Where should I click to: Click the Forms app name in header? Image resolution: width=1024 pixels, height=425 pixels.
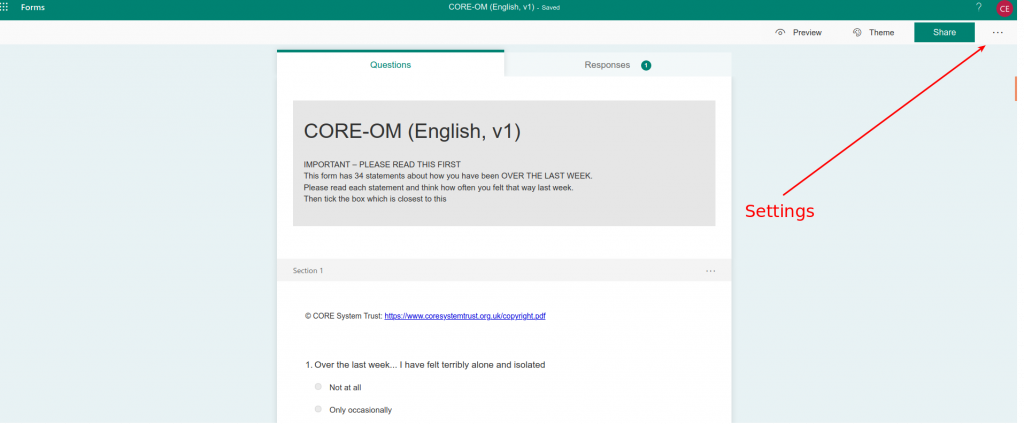pos(33,8)
